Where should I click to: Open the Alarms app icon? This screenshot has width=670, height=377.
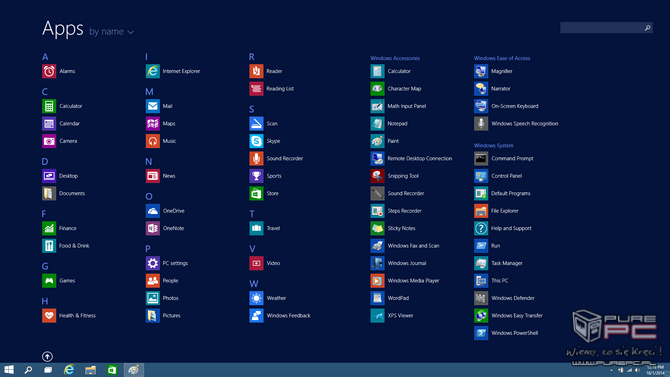click(x=49, y=71)
